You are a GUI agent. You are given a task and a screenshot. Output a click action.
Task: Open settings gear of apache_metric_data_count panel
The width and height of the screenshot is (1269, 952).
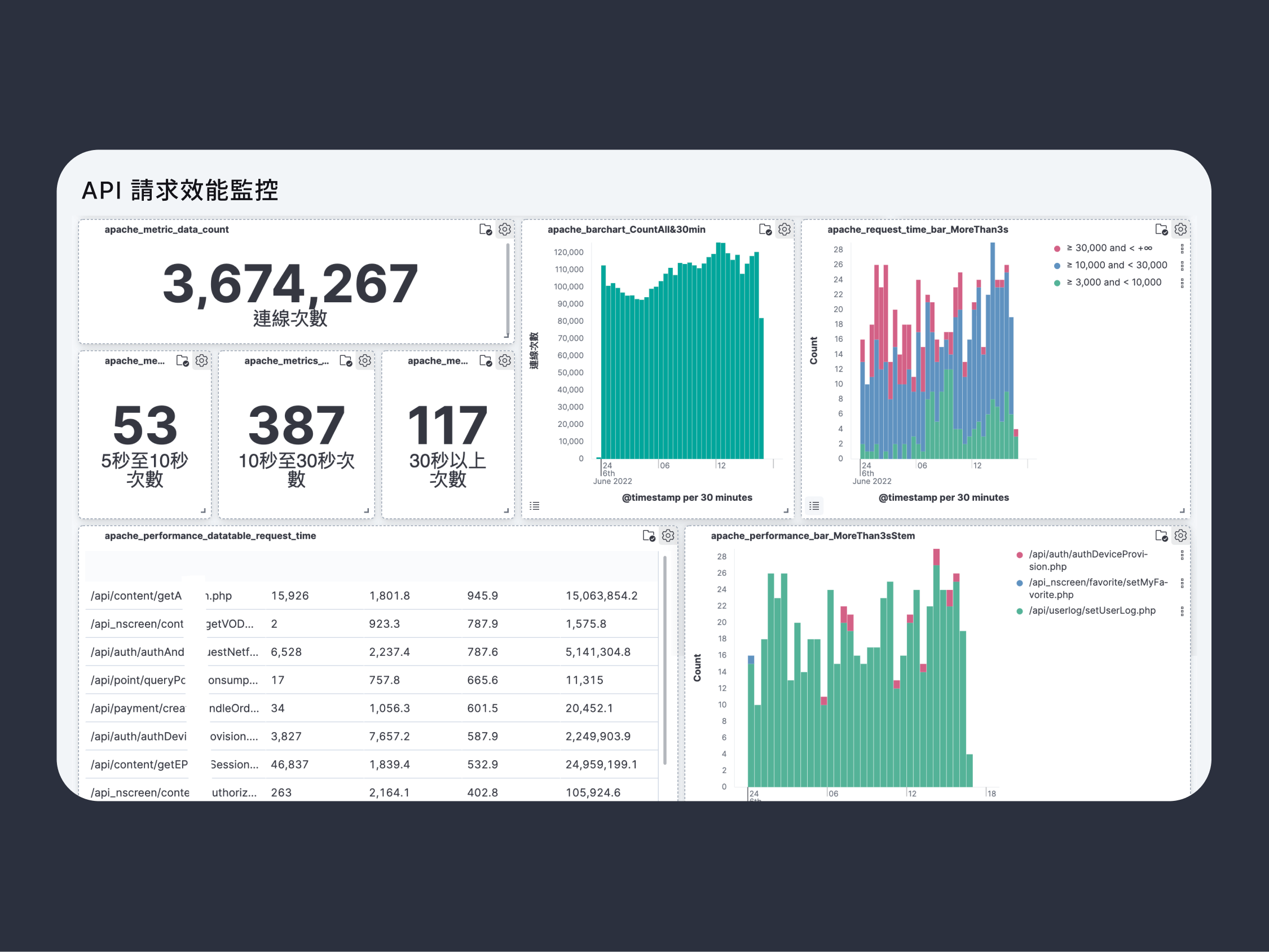pyautogui.click(x=504, y=230)
